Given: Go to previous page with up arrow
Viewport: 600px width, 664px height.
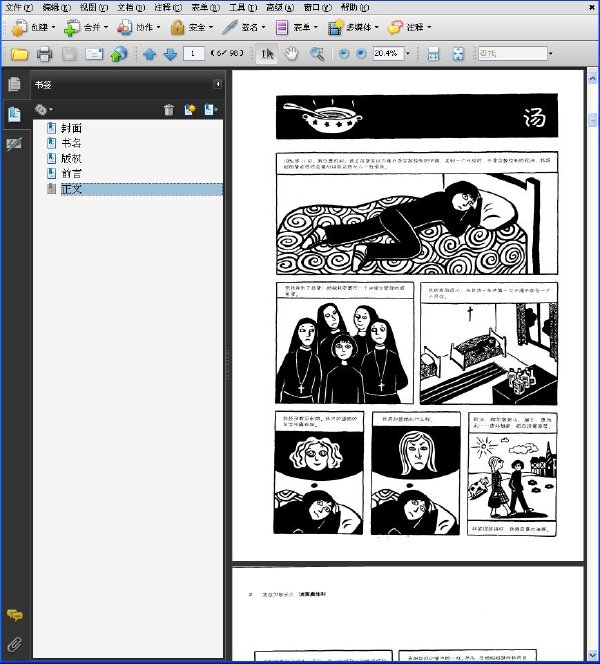Looking at the screenshot, I should click(149, 54).
